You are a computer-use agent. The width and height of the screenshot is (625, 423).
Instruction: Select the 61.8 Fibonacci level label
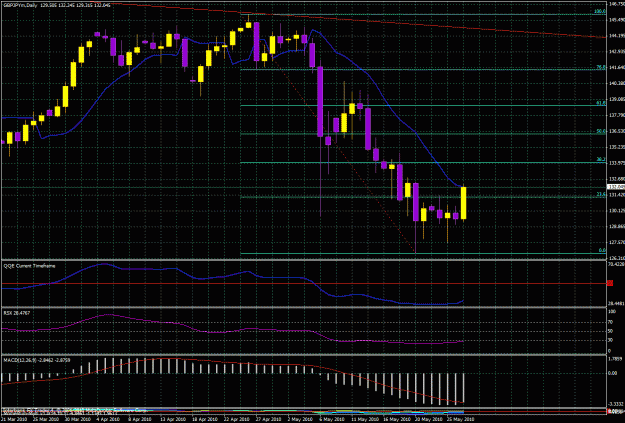coord(601,103)
